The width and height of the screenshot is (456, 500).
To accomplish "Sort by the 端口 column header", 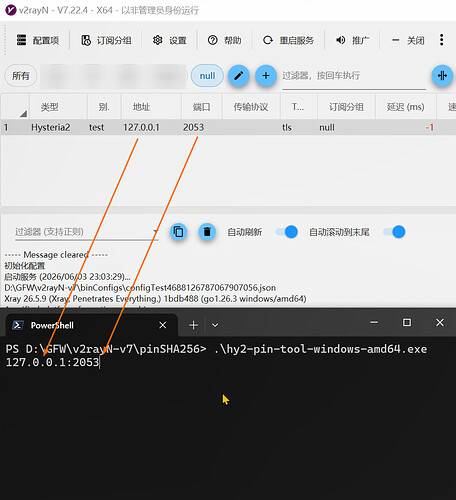I will coord(202,107).
